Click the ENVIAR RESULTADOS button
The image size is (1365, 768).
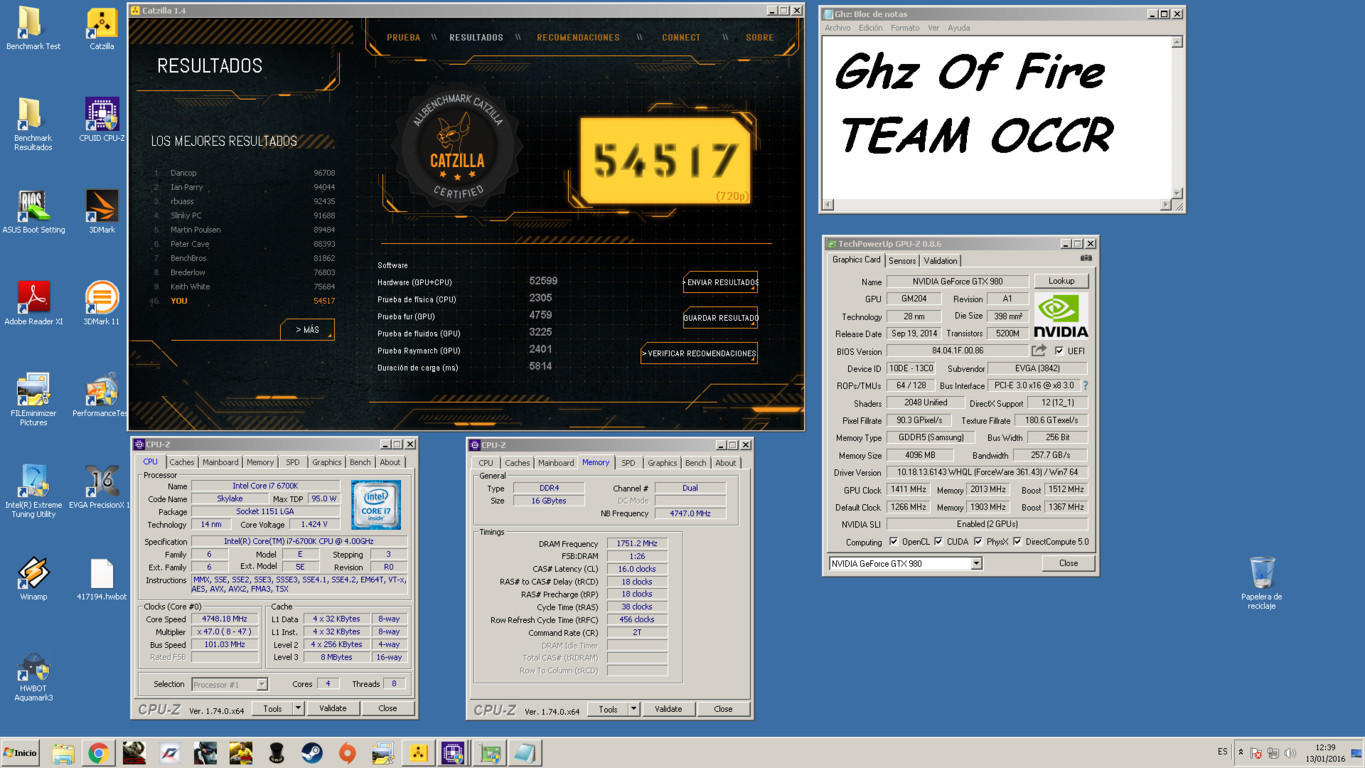point(720,282)
